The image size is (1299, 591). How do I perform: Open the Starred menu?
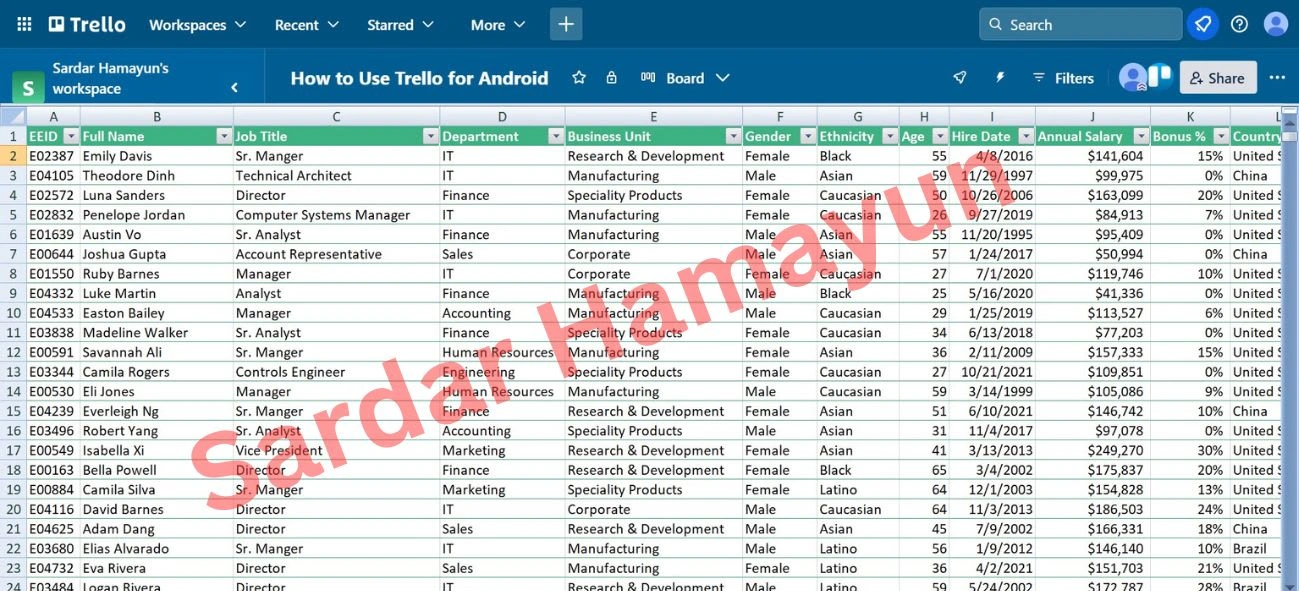click(x=400, y=25)
